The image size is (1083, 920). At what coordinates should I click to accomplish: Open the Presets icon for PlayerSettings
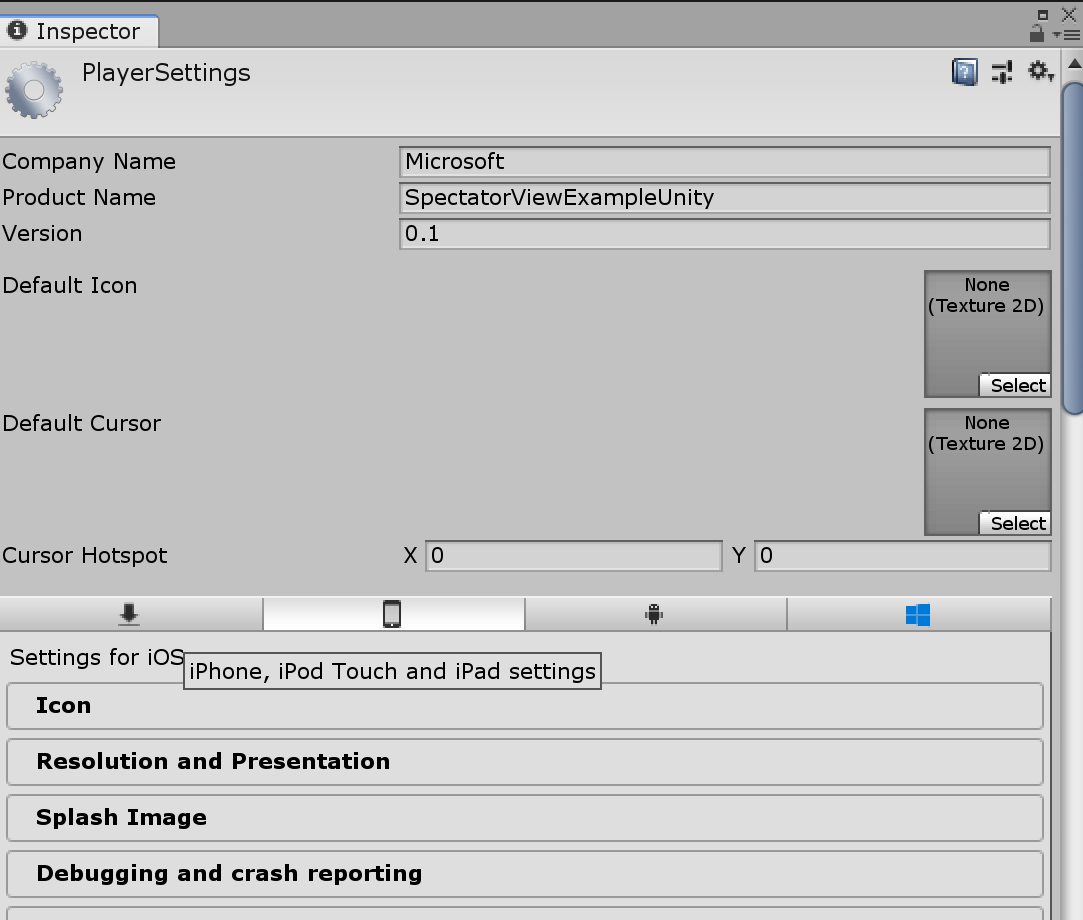[x=1002, y=71]
